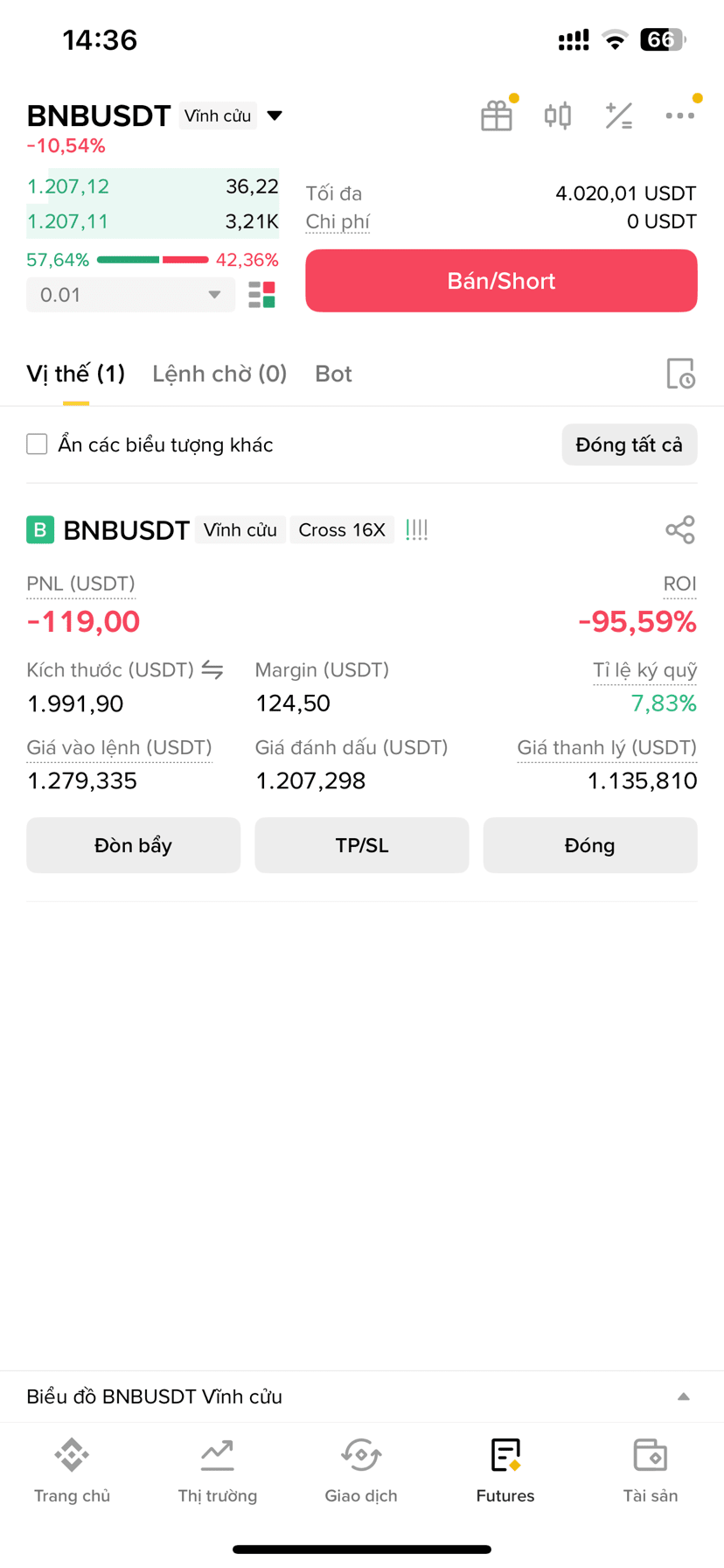Screen dimensions: 724x1568
Task: Tap the long/short ratio bar
Action: pos(152,260)
